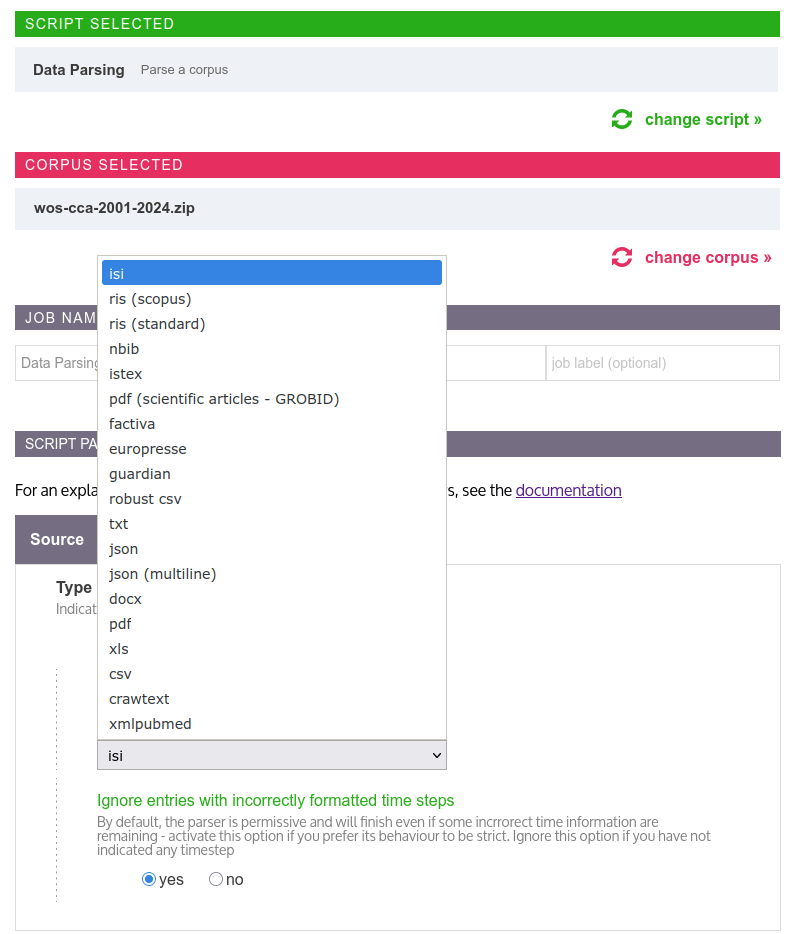Select the no radio button
Screen dimensions: 792x934
(216, 880)
